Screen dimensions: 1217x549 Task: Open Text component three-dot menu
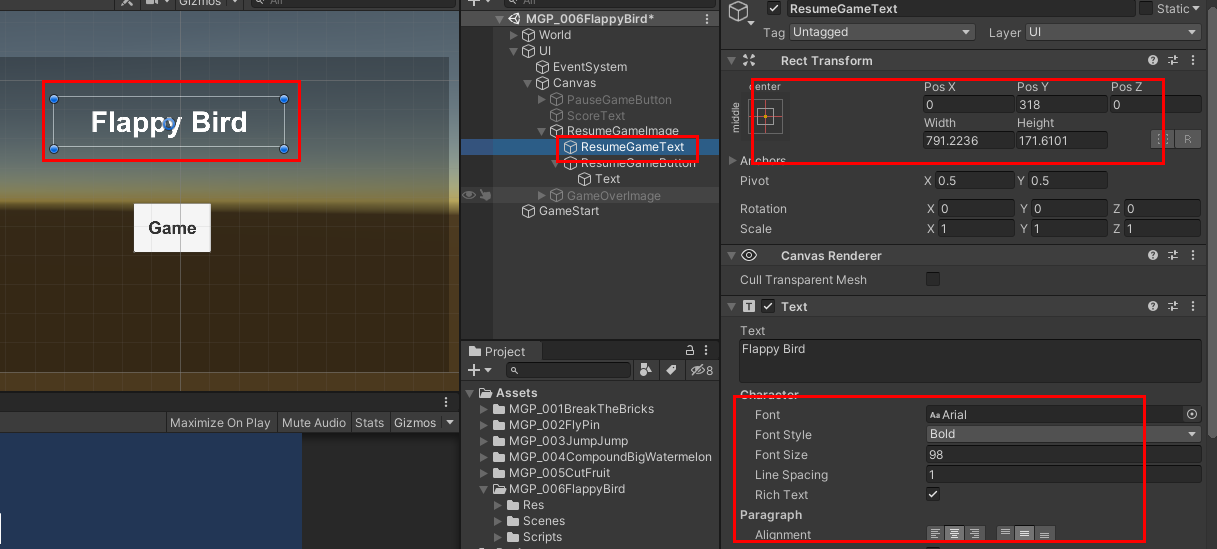point(1192,307)
